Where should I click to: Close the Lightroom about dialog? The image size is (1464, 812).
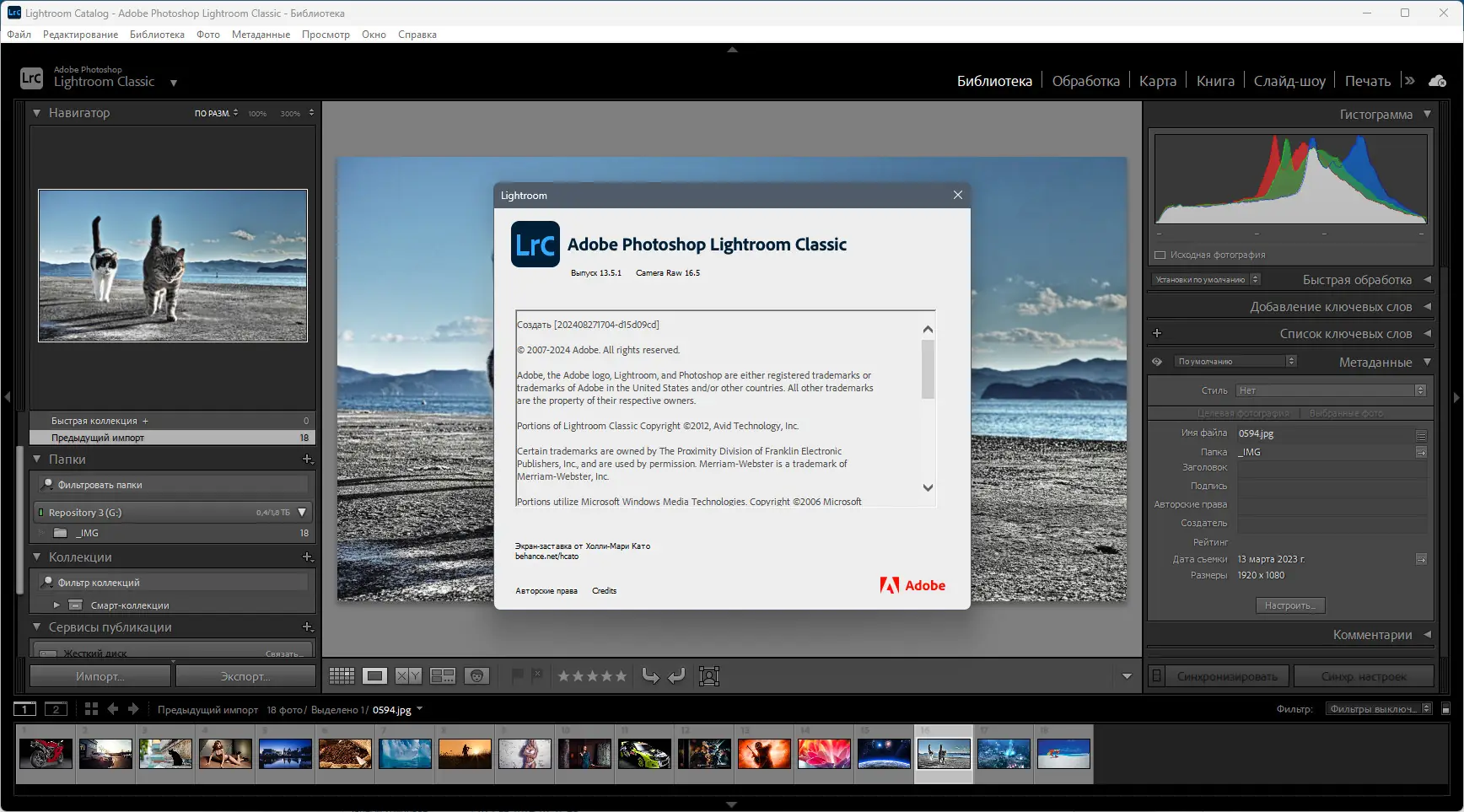click(x=957, y=195)
